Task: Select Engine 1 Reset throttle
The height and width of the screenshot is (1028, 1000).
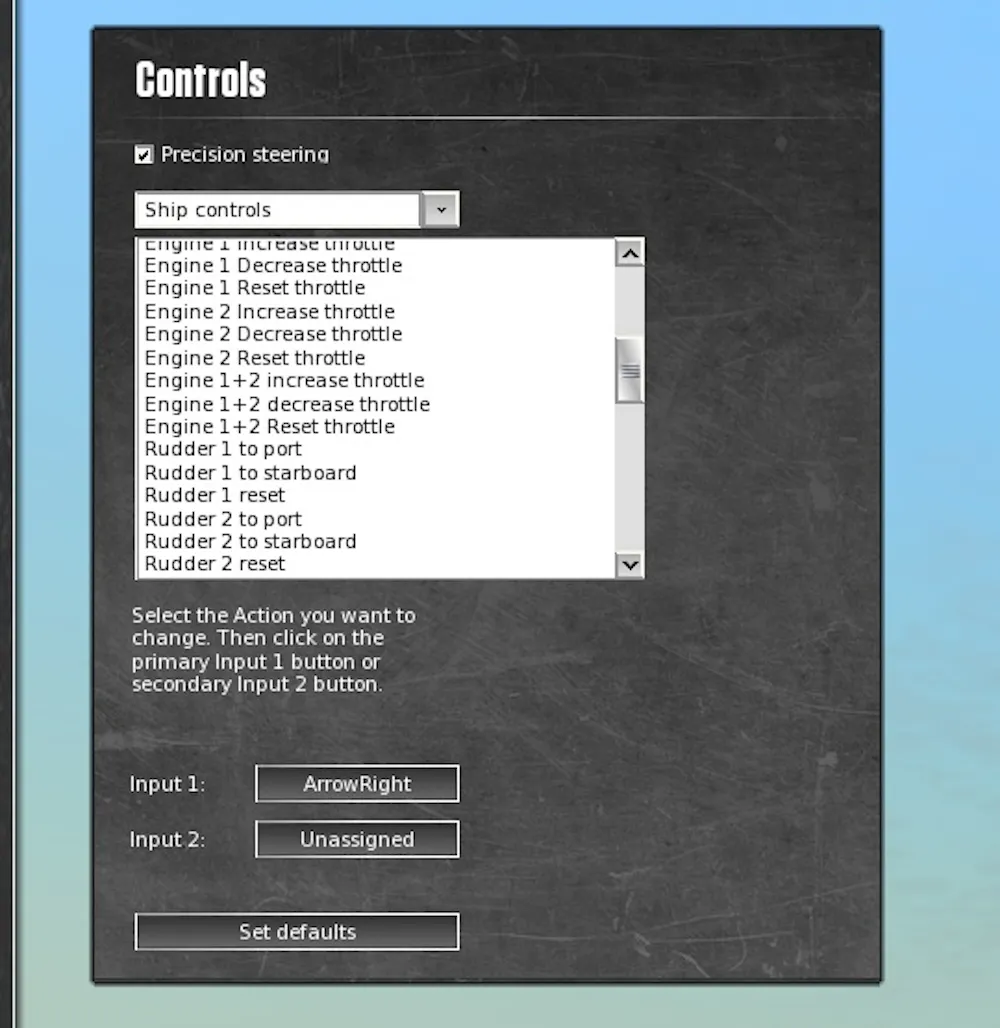Action: coord(377,288)
